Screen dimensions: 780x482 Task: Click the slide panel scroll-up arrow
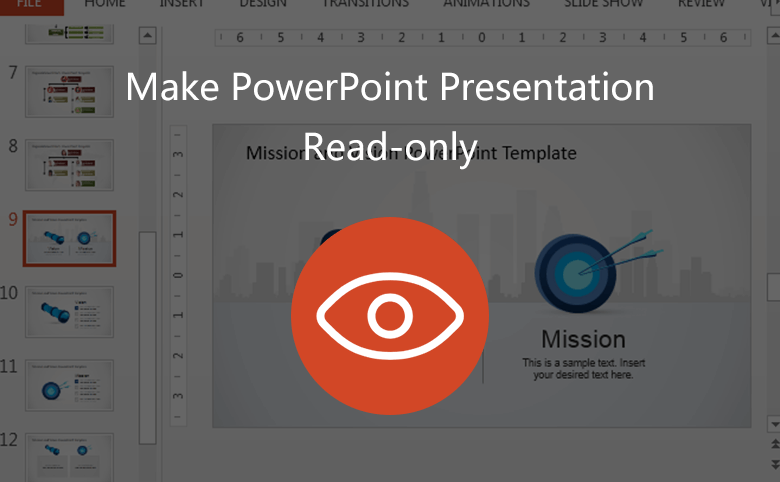[x=147, y=36]
